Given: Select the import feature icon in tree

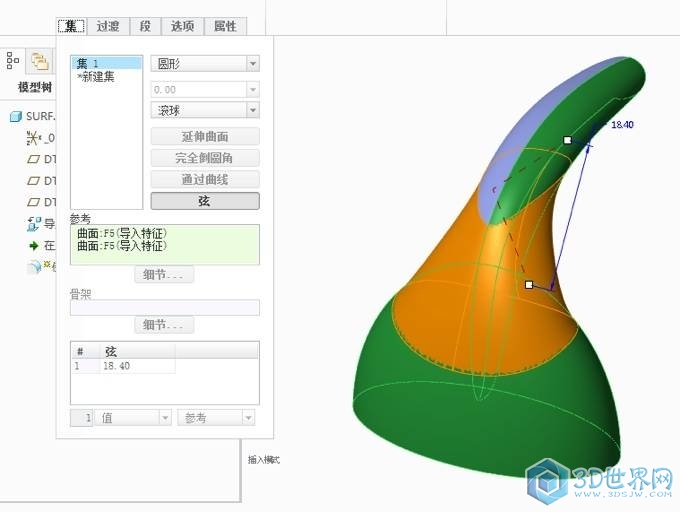Looking at the screenshot, I should coord(33,224).
